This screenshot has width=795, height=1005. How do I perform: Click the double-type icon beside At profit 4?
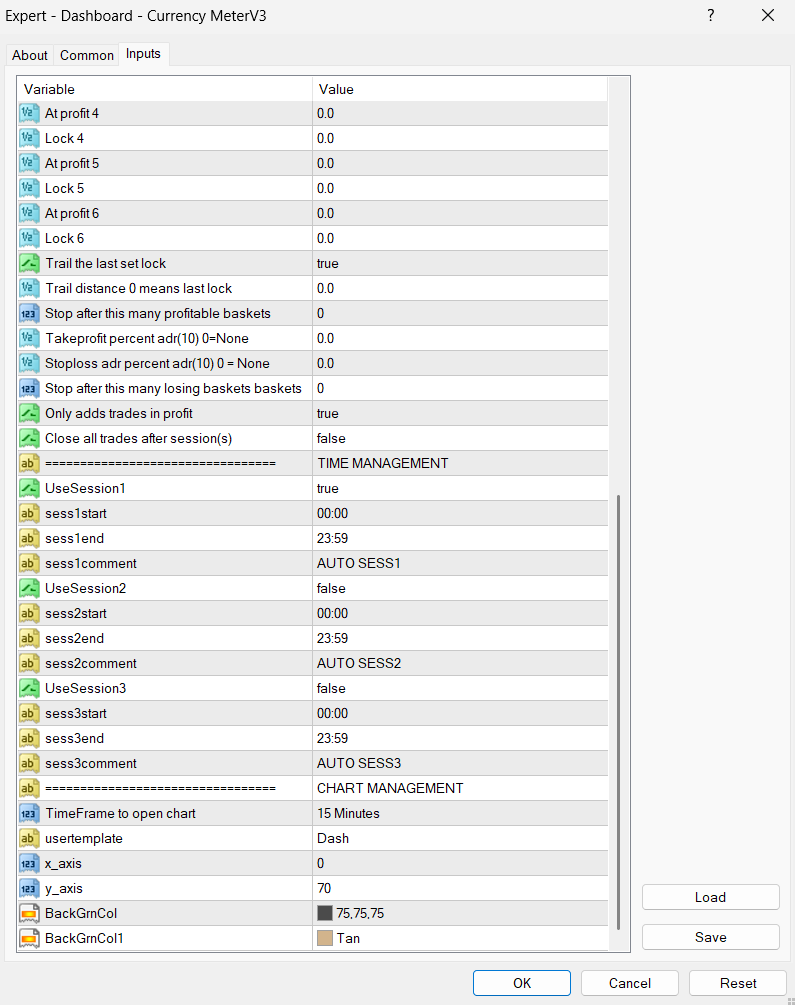[x=29, y=113]
